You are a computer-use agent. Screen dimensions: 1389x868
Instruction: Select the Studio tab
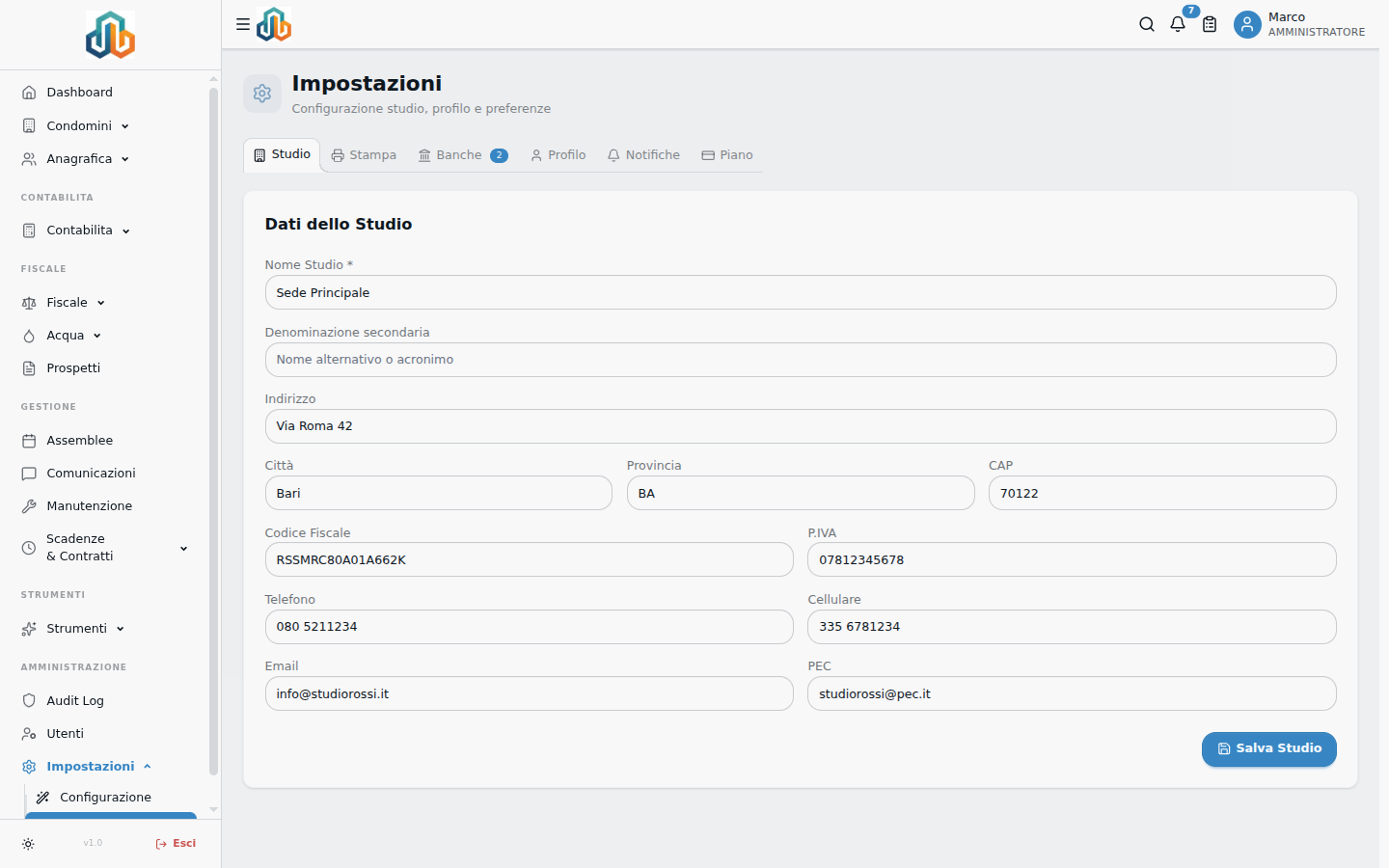pos(282,154)
